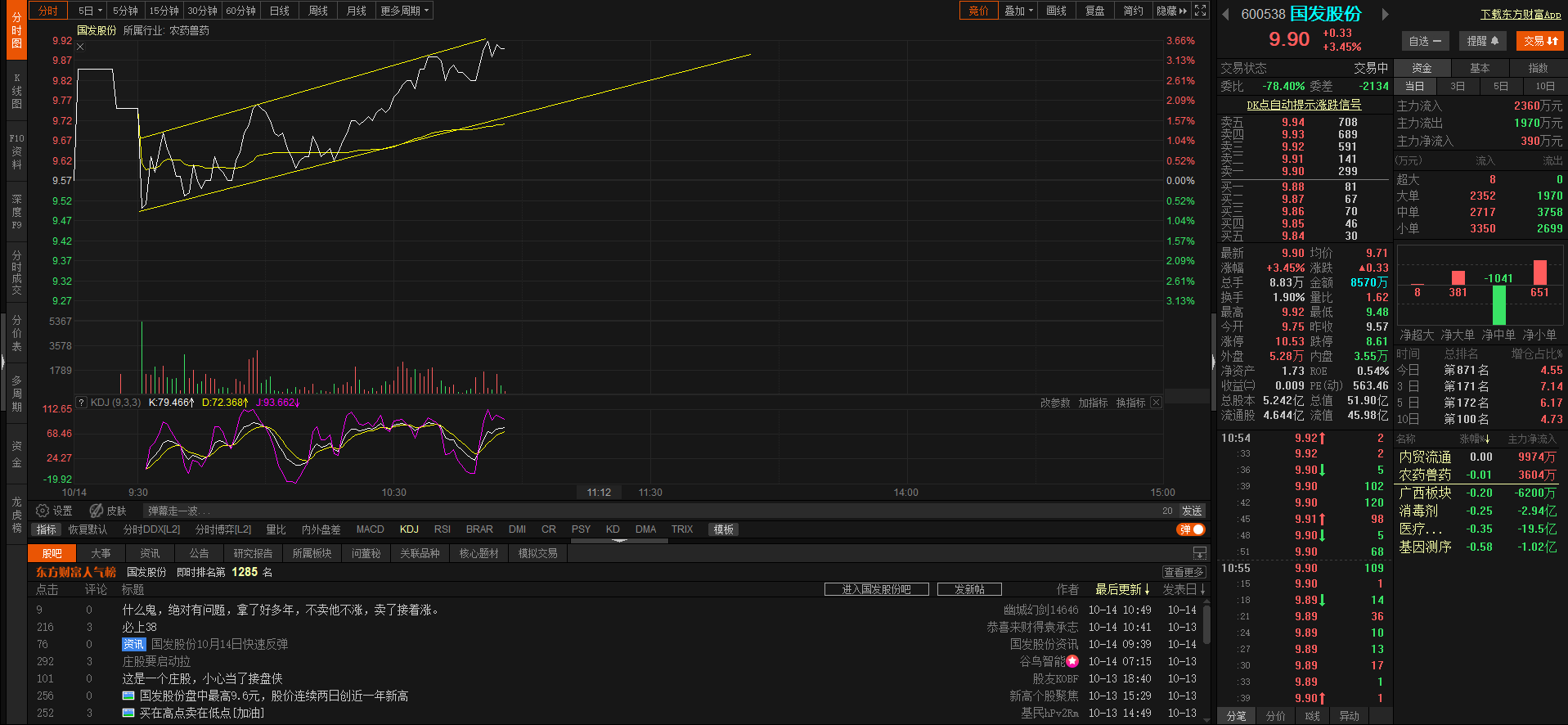The height and width of the screenshot is (725, 1568).
Task: Expand the 叠加 overlay dropdown
Action: coord(1018,11)
